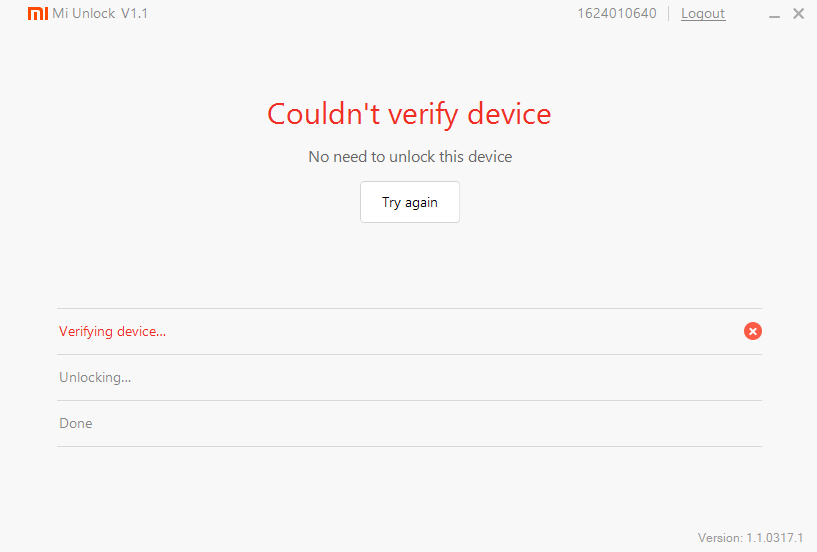The image size is (817, 552).
Task: Click the 'Couldn't verify device' heading
Action: tap(409, 114)
